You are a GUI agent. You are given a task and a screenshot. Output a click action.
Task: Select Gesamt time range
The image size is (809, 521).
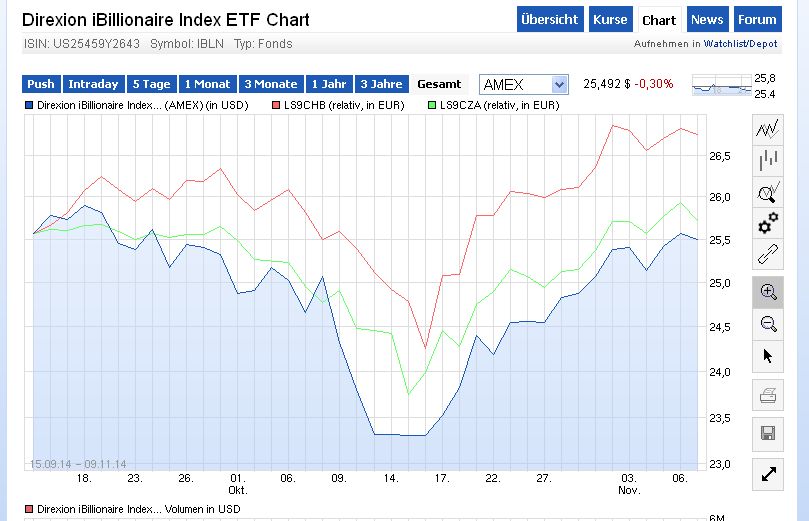[x=439, y=84]
